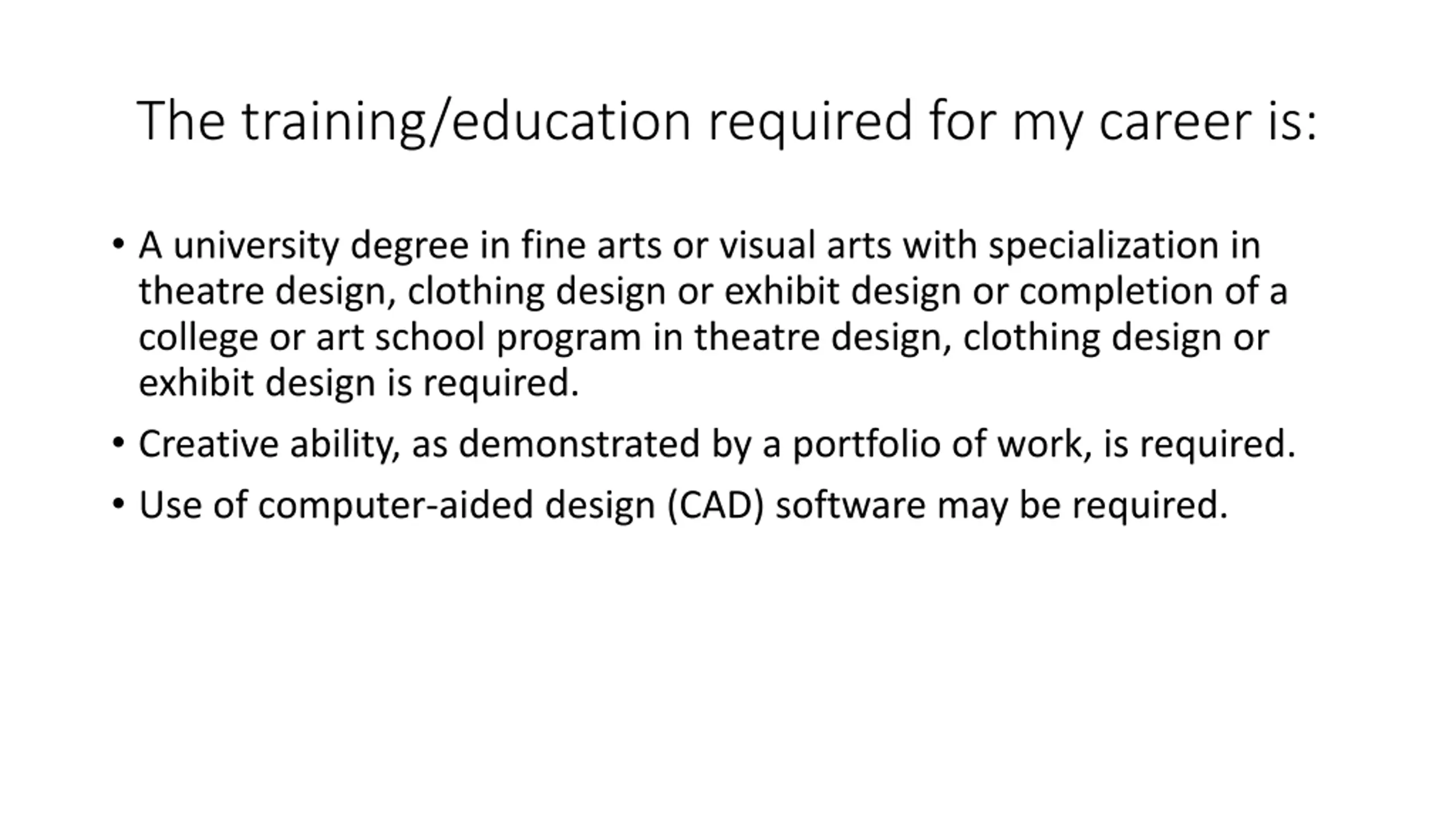Click the second bullet point marker
The image size is (1456, 819).
click(x=118, y=443)
